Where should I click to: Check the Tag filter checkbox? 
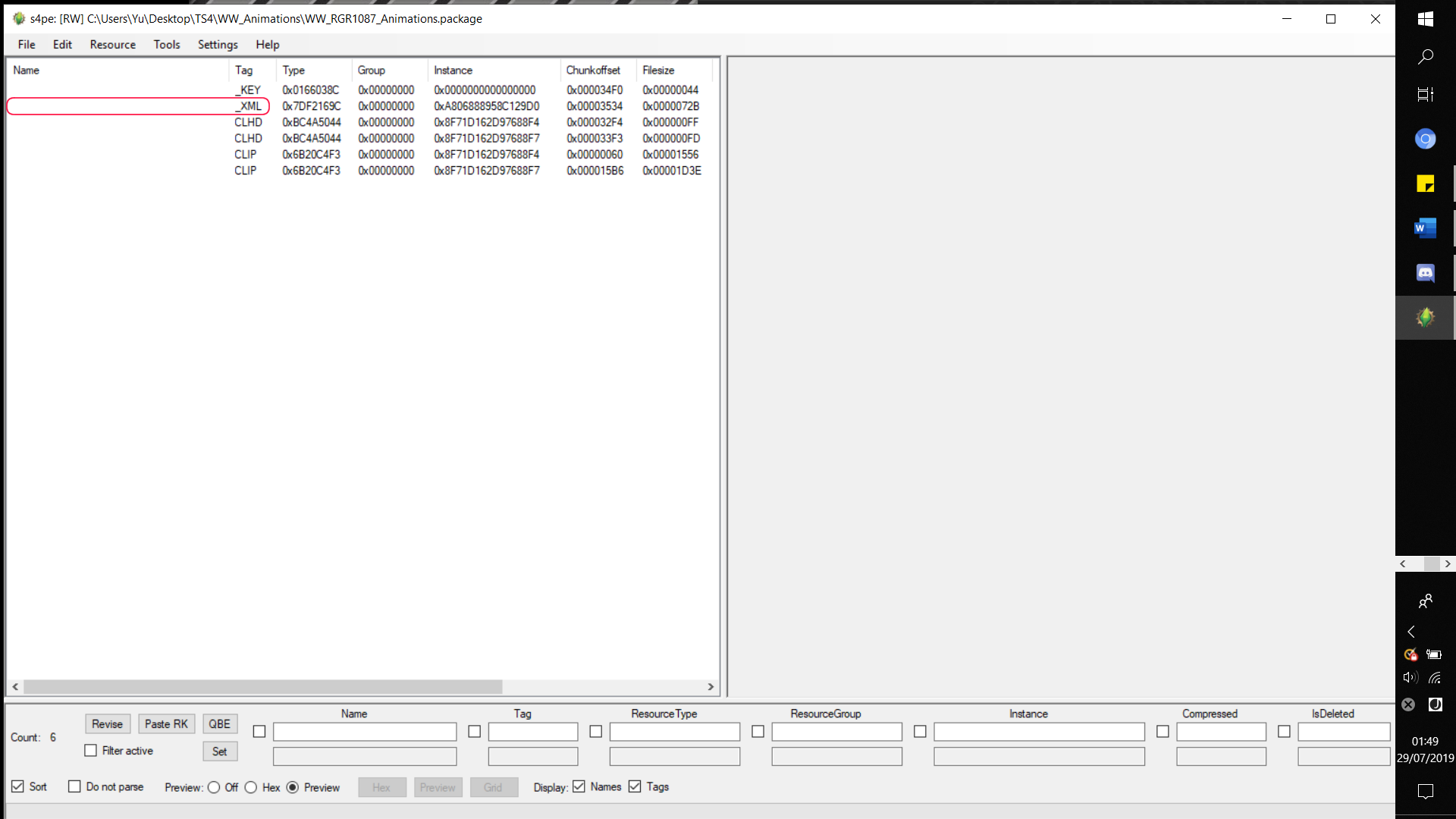tap(475, 732)
